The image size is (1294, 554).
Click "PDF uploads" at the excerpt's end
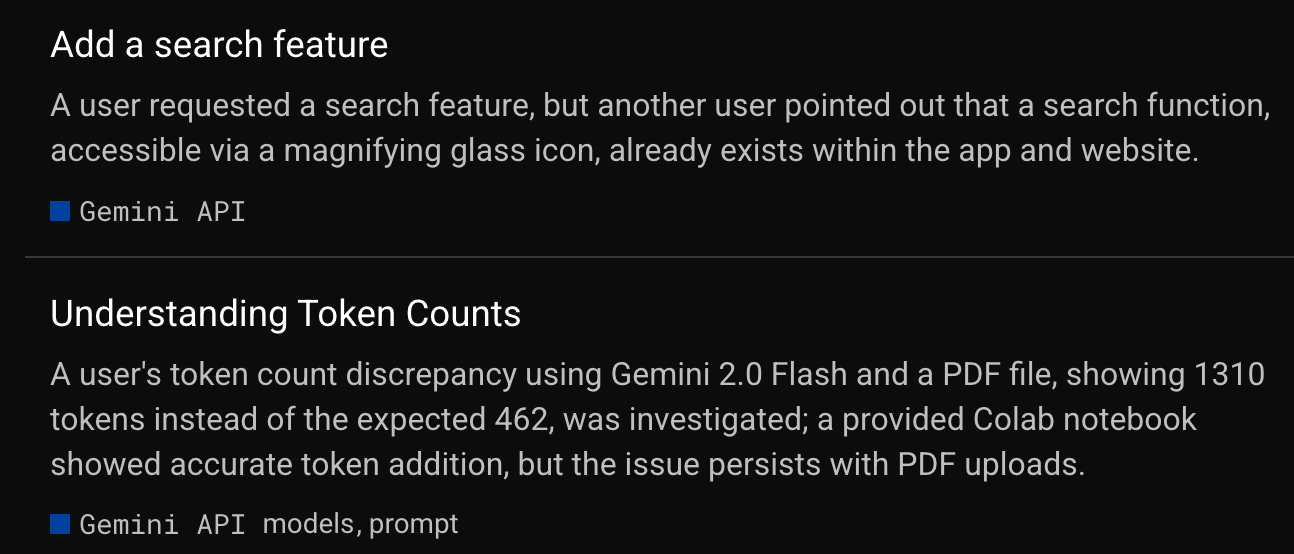(x=991, y=464)
